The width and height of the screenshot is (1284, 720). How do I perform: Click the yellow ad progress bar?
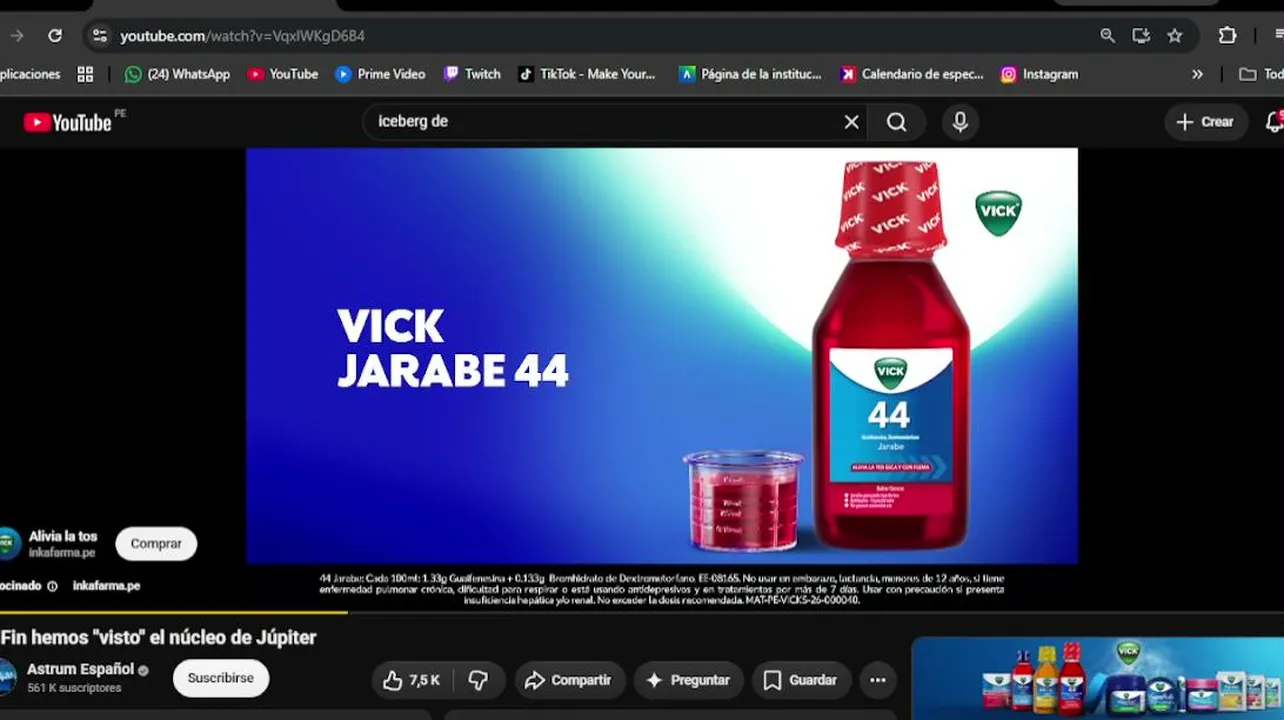(x=174, y=612)
